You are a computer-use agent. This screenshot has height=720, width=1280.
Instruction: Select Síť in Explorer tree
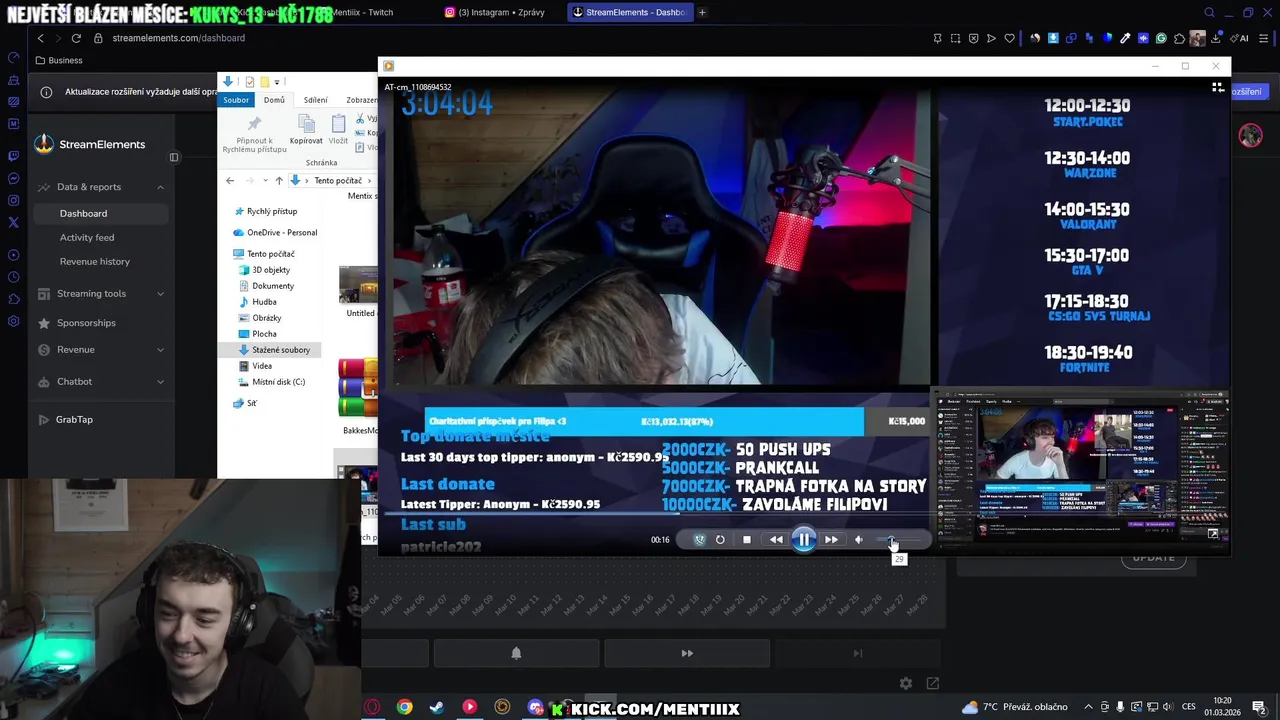[x=245, y=403]
